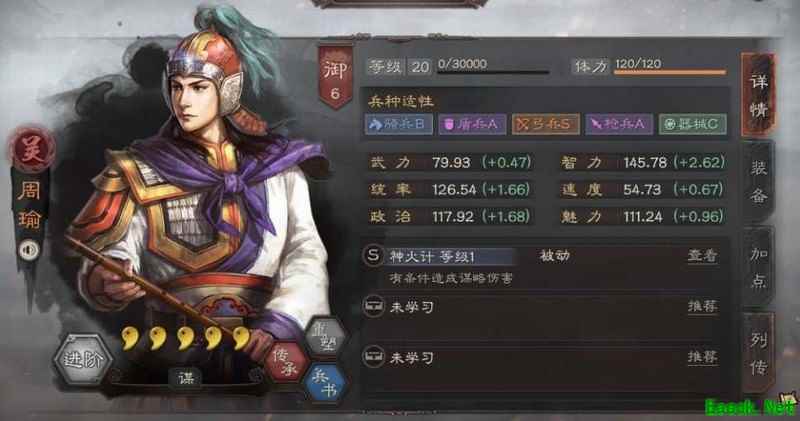Click the 进阶 hexagon button

click(x=83, y=359)
